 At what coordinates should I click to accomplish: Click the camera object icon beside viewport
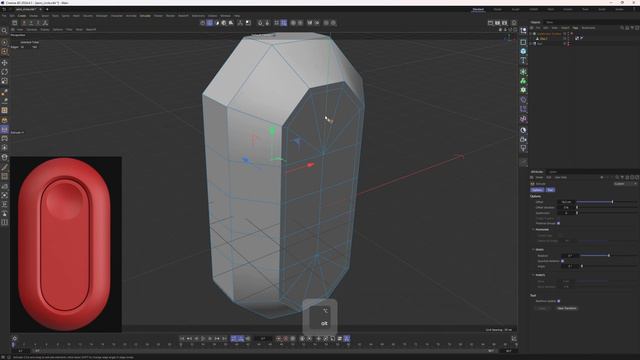523,140
